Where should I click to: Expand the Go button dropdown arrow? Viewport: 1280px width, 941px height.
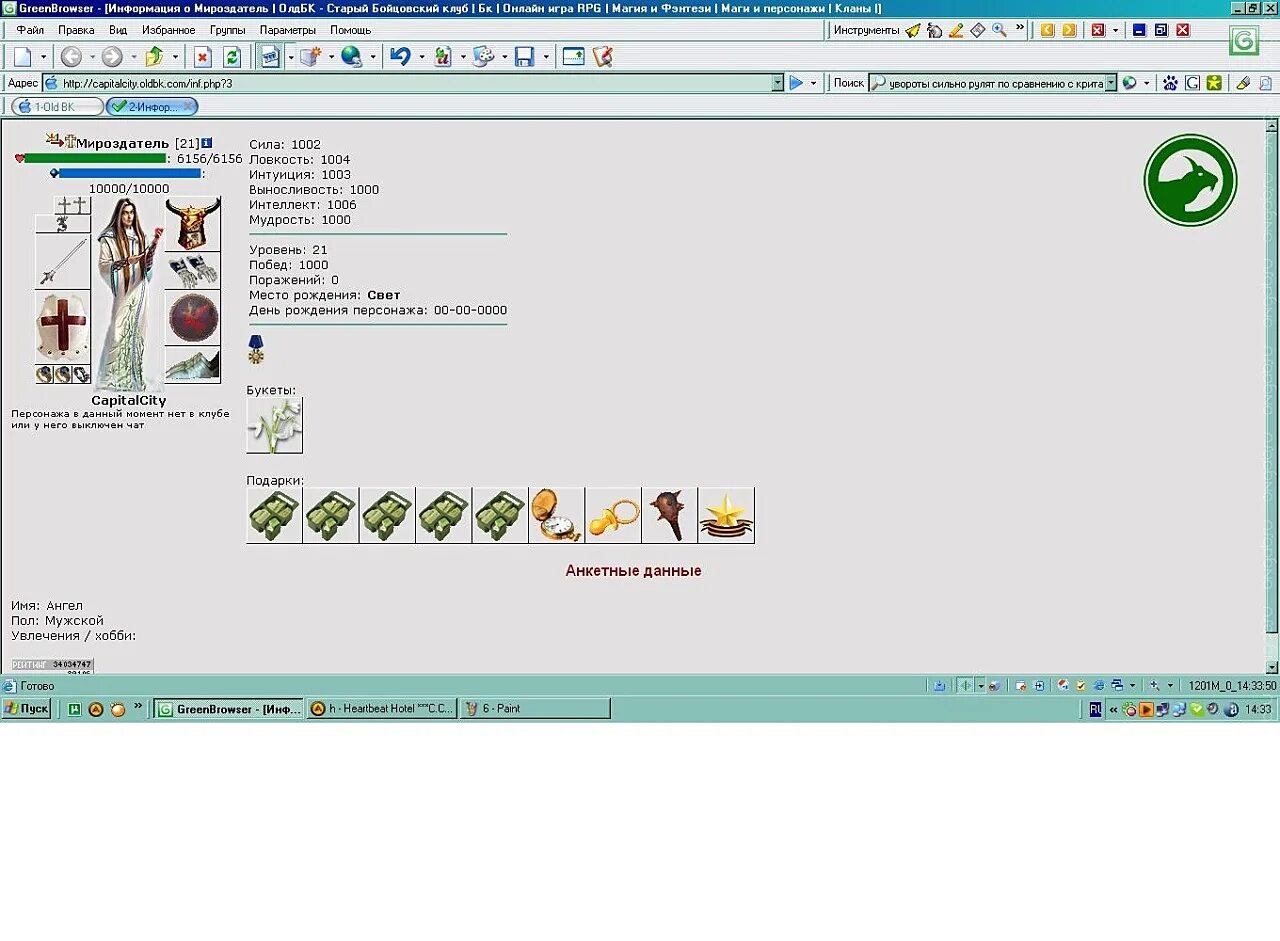(813, 83)
